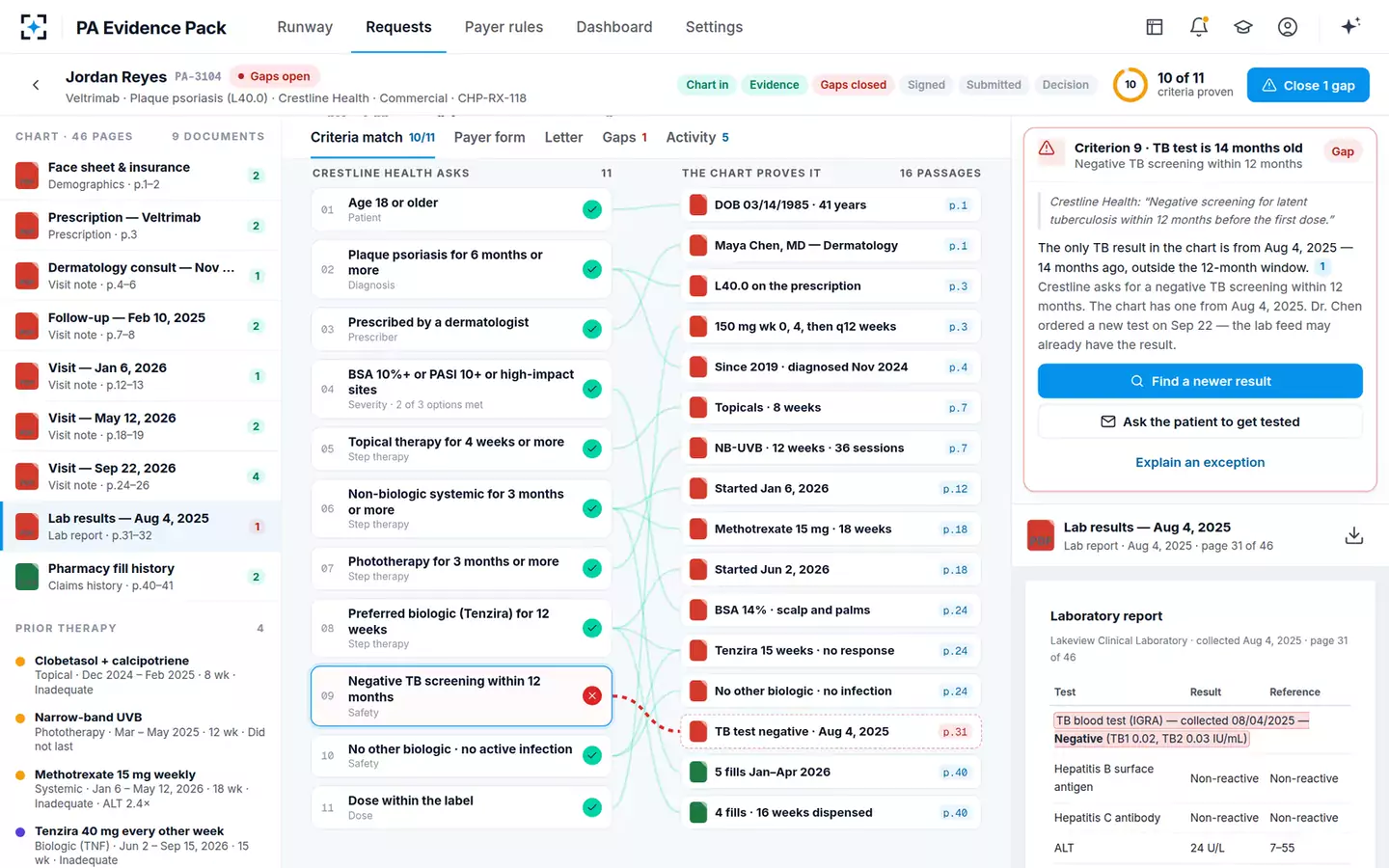This screenshot has height=868, width=1389.
Task: Click the graduation cap help icon
Action: click(1243, 27)
